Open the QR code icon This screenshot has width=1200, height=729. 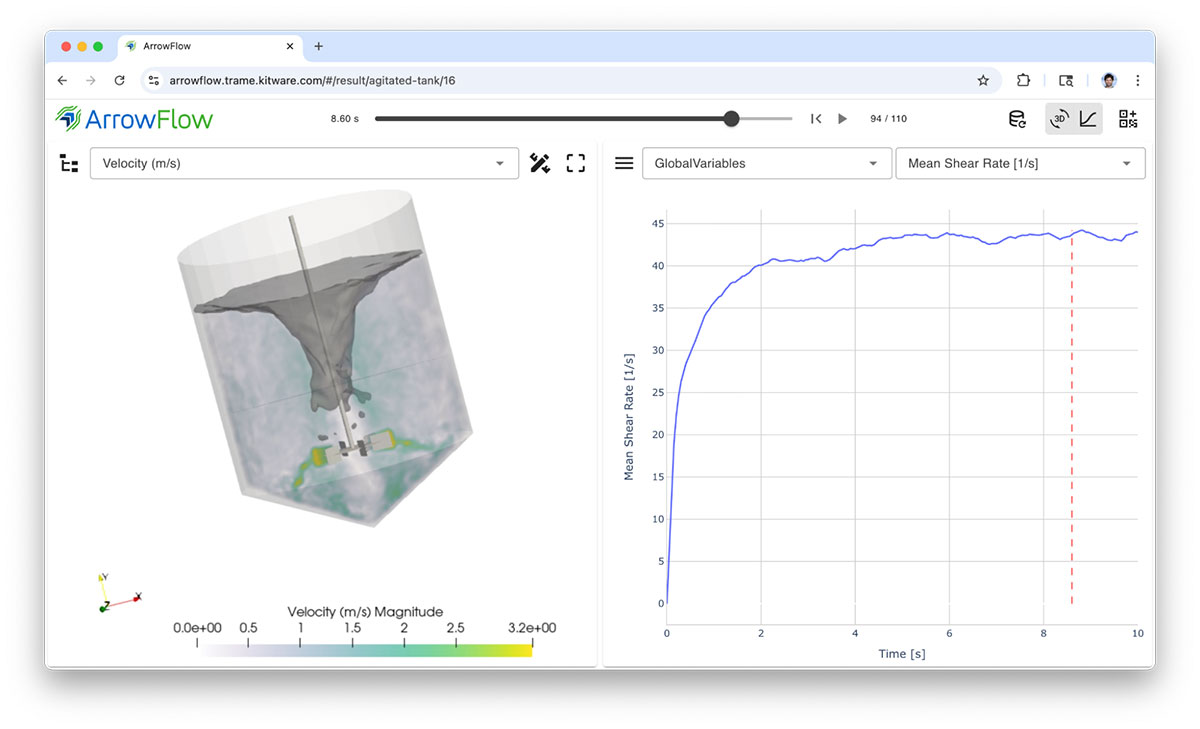pos(1128,120)
